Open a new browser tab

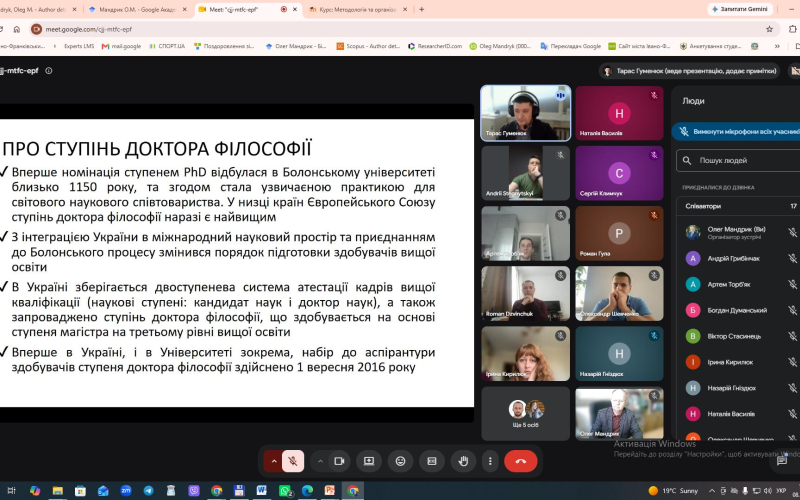421,9
